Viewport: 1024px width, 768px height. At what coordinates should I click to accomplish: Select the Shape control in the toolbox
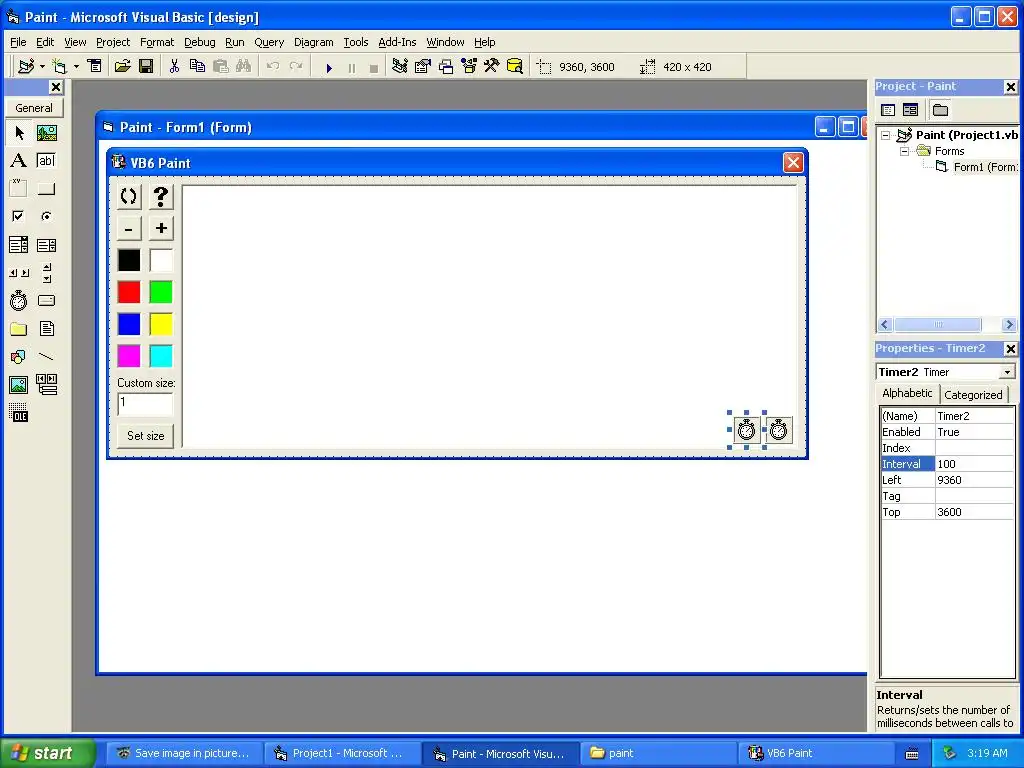(19, 357)
